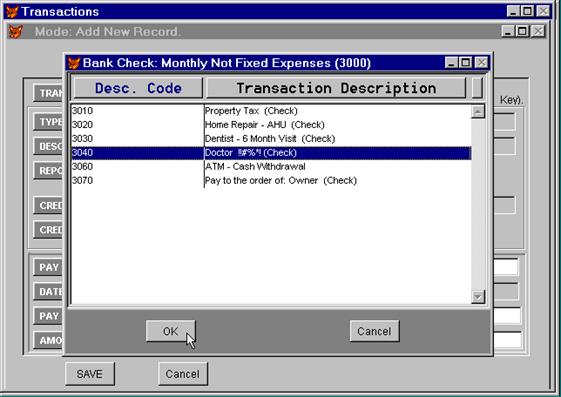The height and width of the screenshot is (397, 561).
Task: Maximize the Transactions window
Action: [527, 11]
